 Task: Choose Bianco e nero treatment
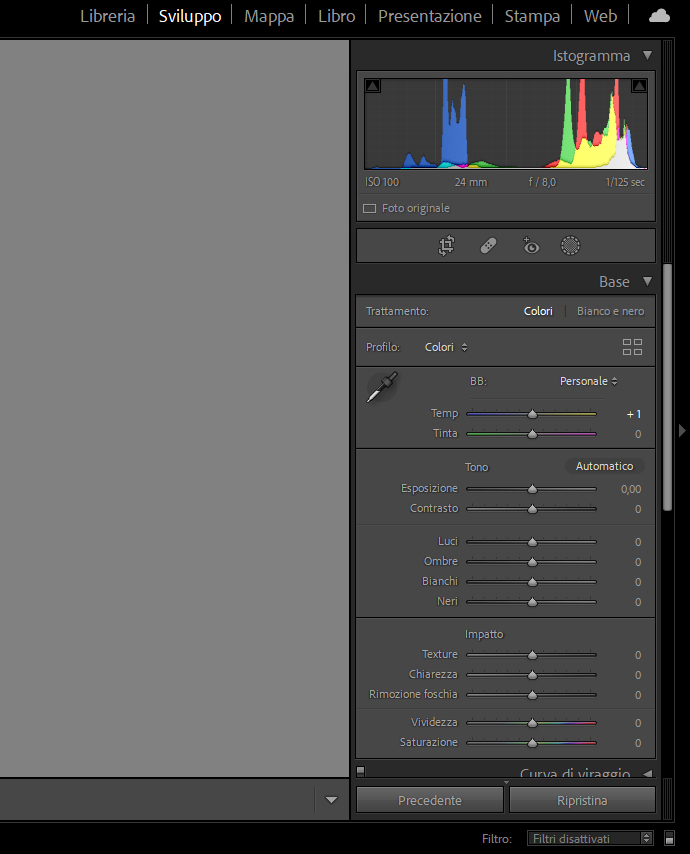click(x=610, y=311)
